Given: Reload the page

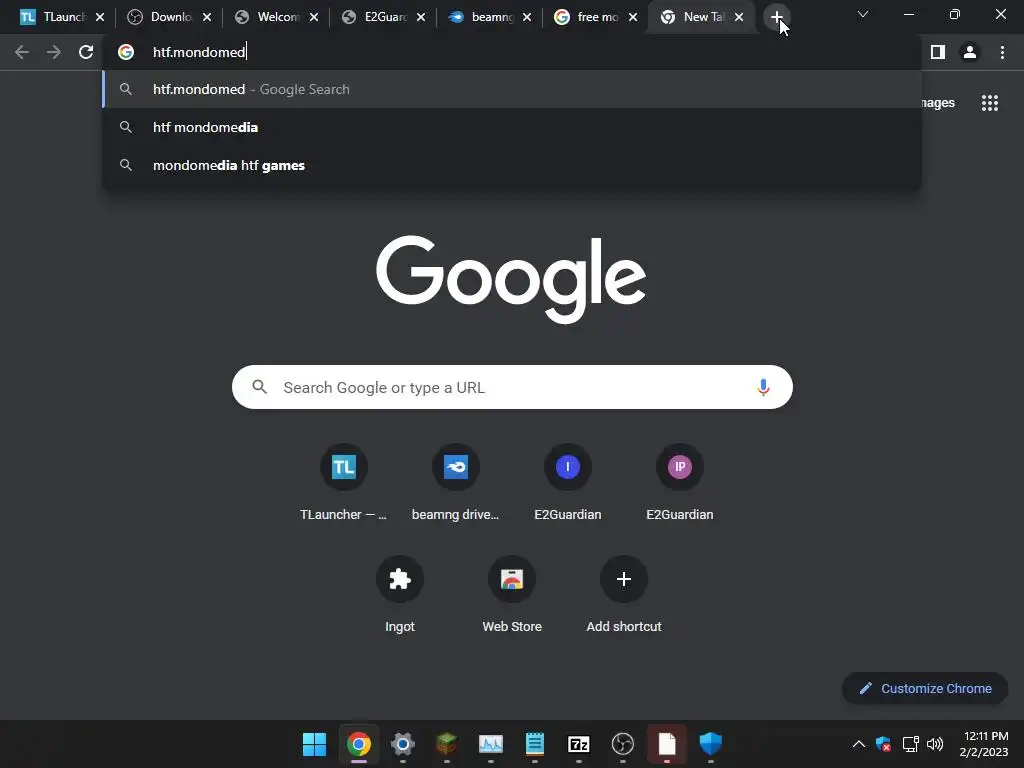Looking at the screenshot, I should (x=86, y=52).
